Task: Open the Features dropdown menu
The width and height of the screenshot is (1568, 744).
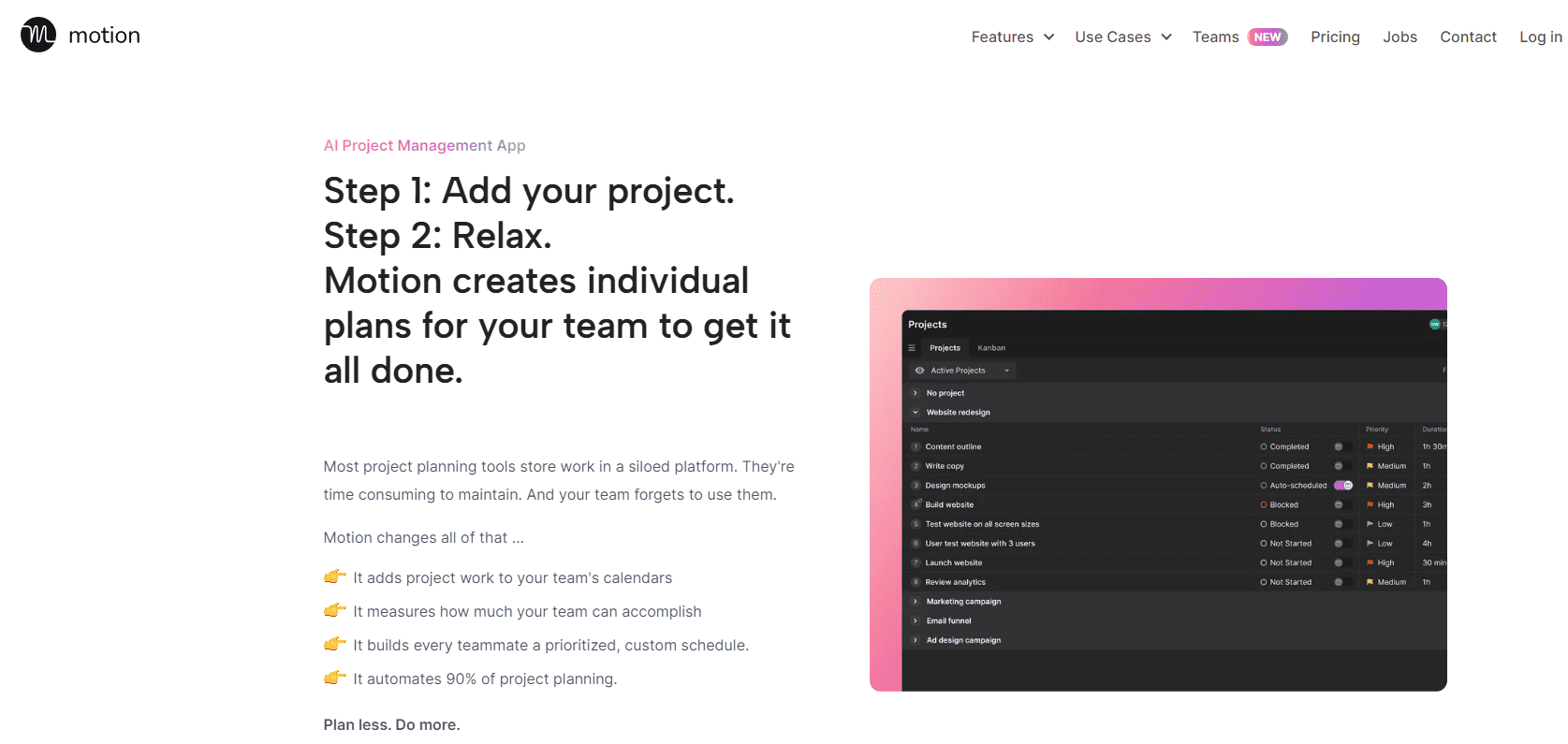Action: [x=1012, y=37]
